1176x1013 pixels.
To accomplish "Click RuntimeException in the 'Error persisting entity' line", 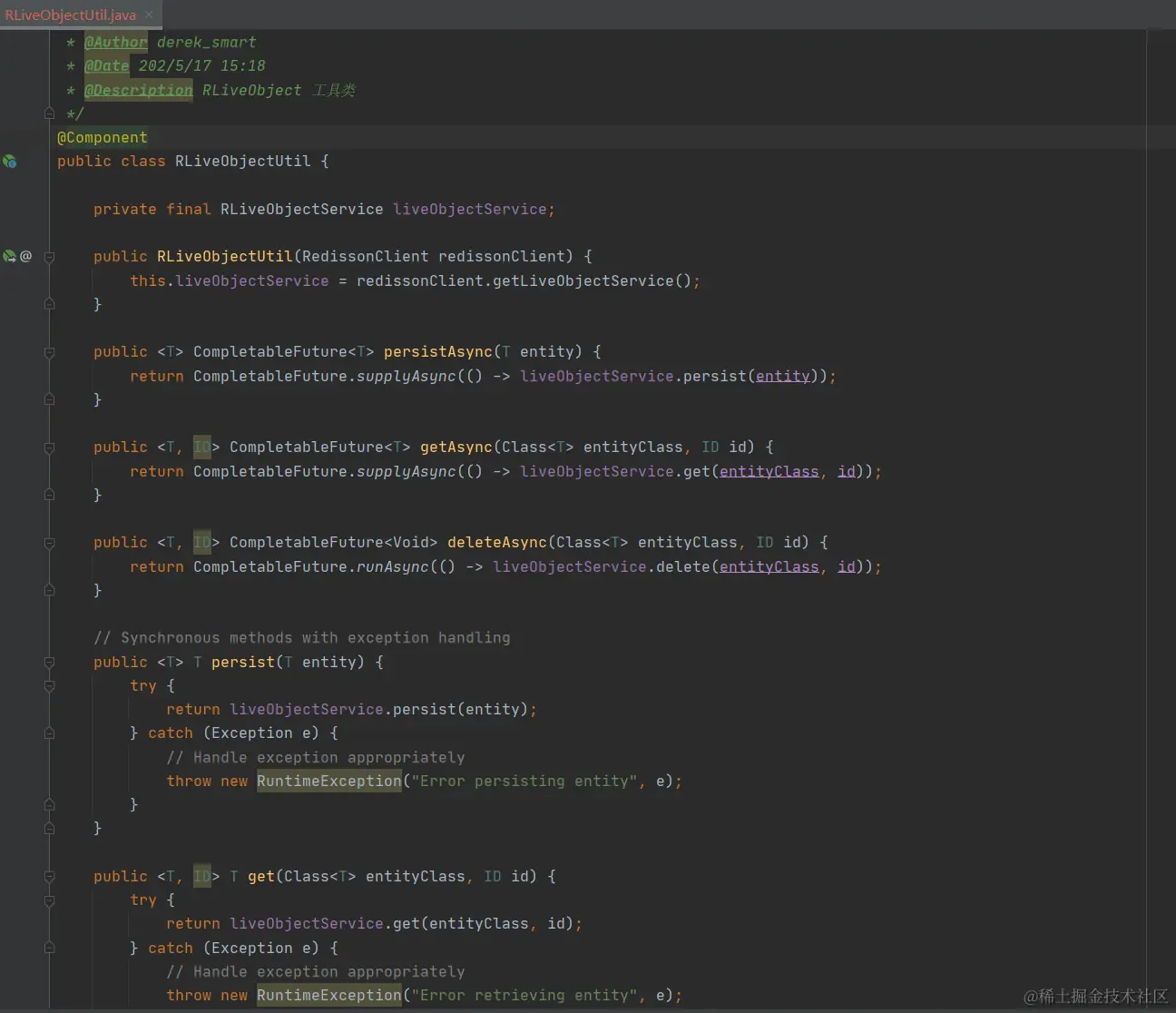I will point(328,781).
